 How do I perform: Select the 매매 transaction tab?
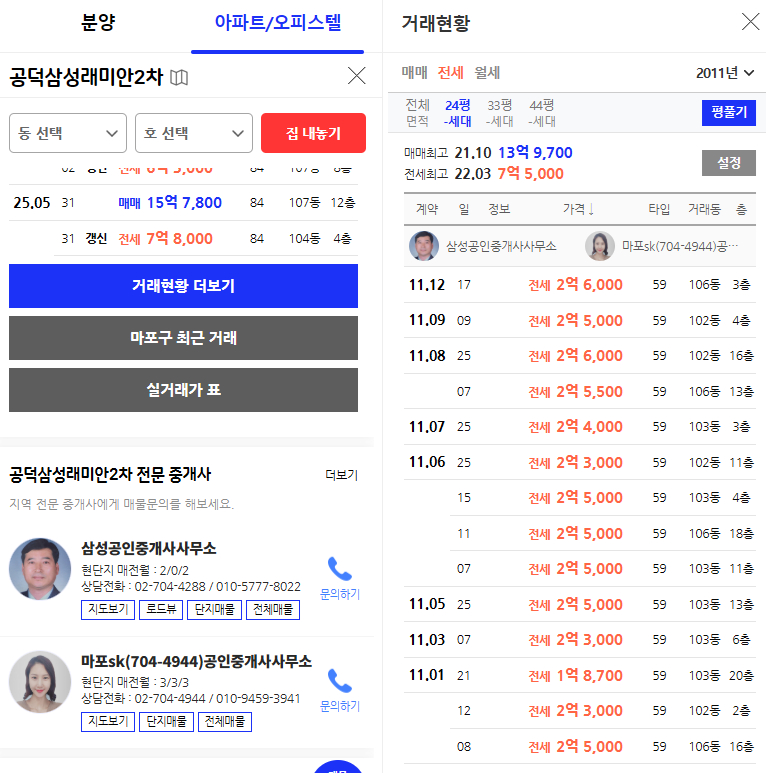pyautogui.click(x=414, y=72)
